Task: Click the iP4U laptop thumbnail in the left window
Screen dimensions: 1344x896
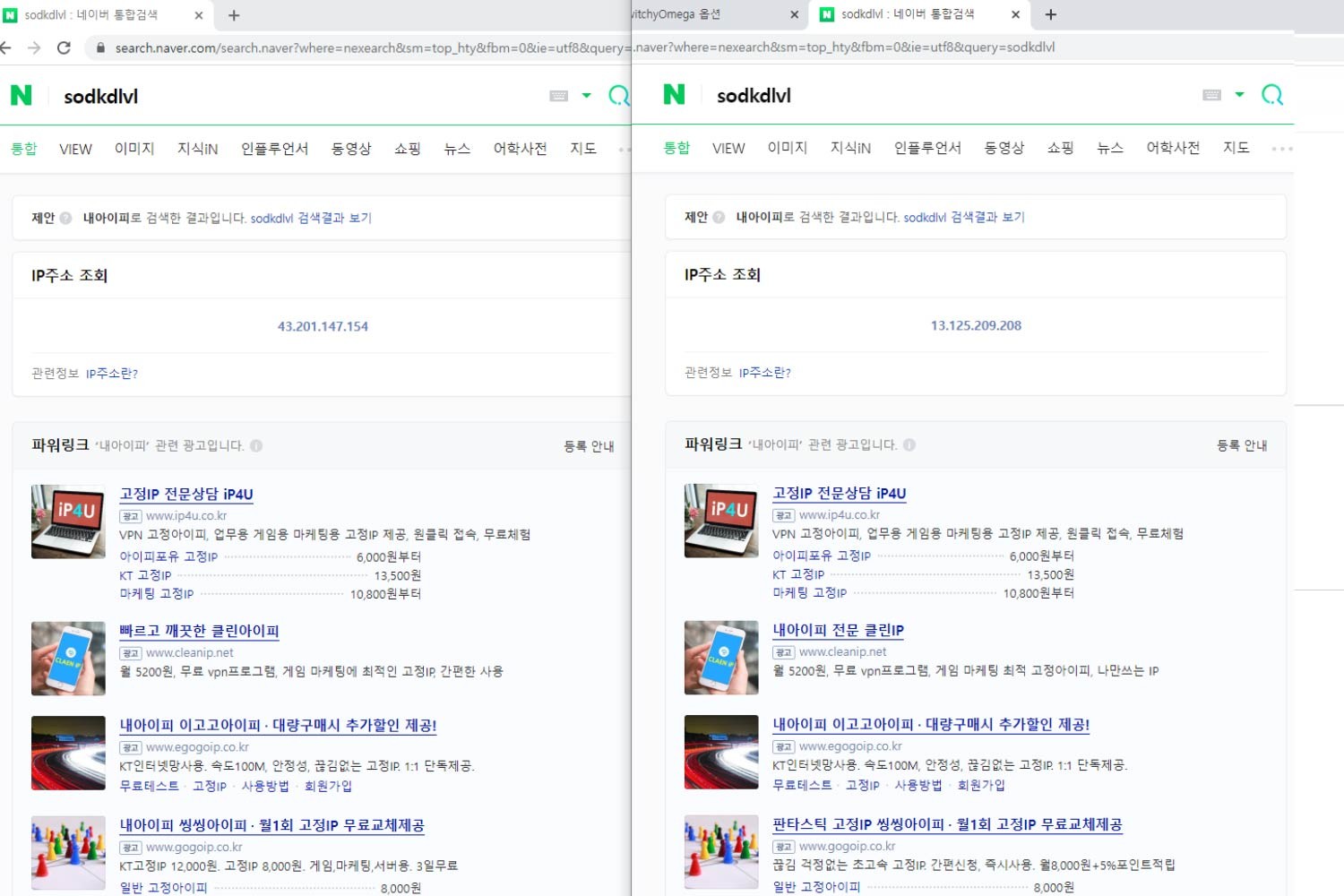Action: 68,521
